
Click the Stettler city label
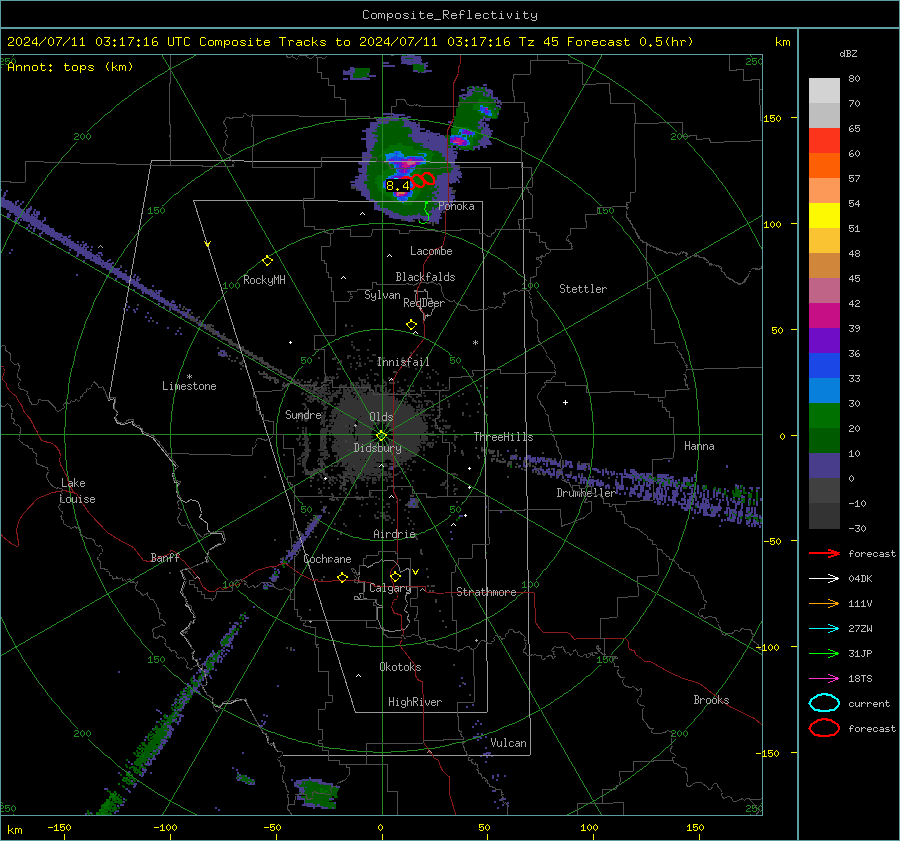pyautogui.click(x=583, y=289)
